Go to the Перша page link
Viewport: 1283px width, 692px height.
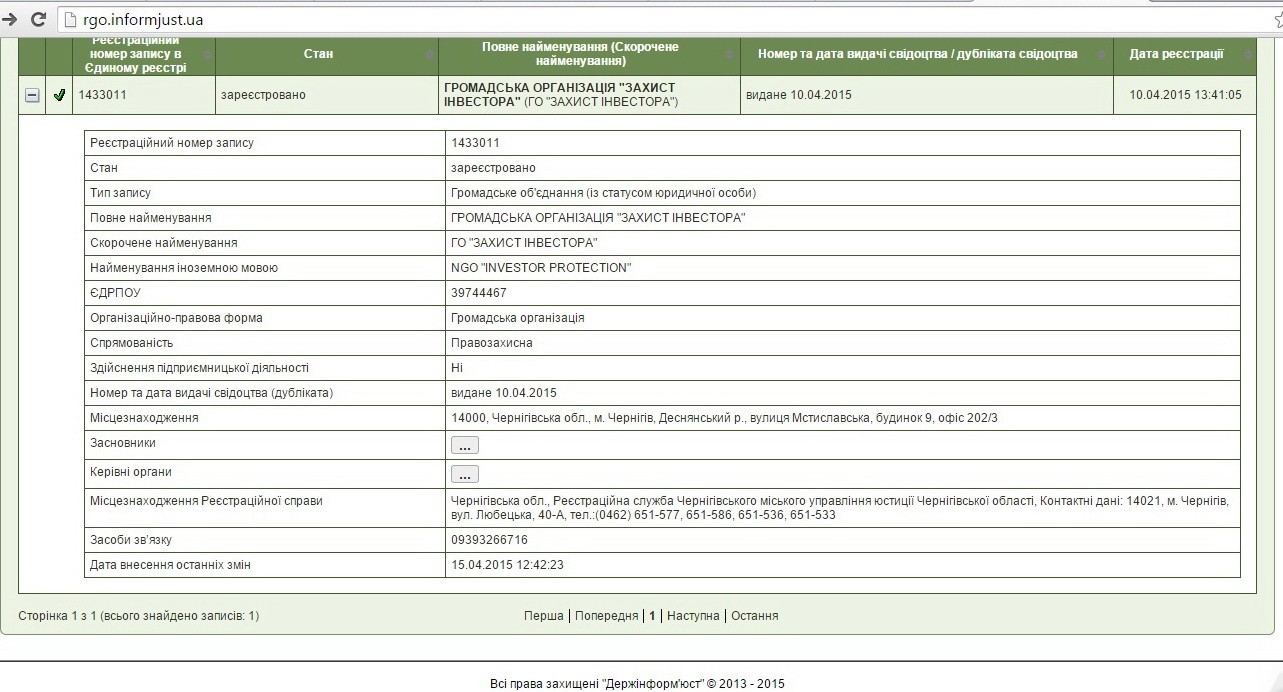[543, 616]
